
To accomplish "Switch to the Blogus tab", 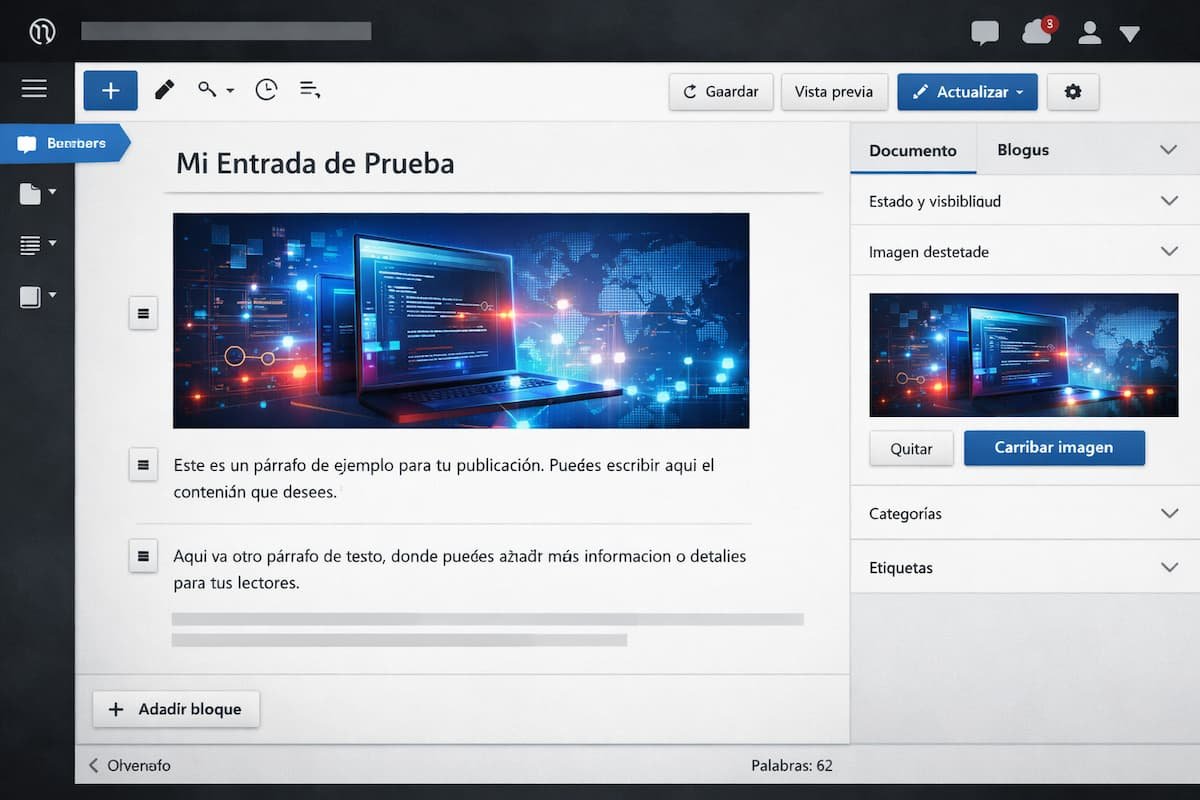I will (x=1022, y=149).
